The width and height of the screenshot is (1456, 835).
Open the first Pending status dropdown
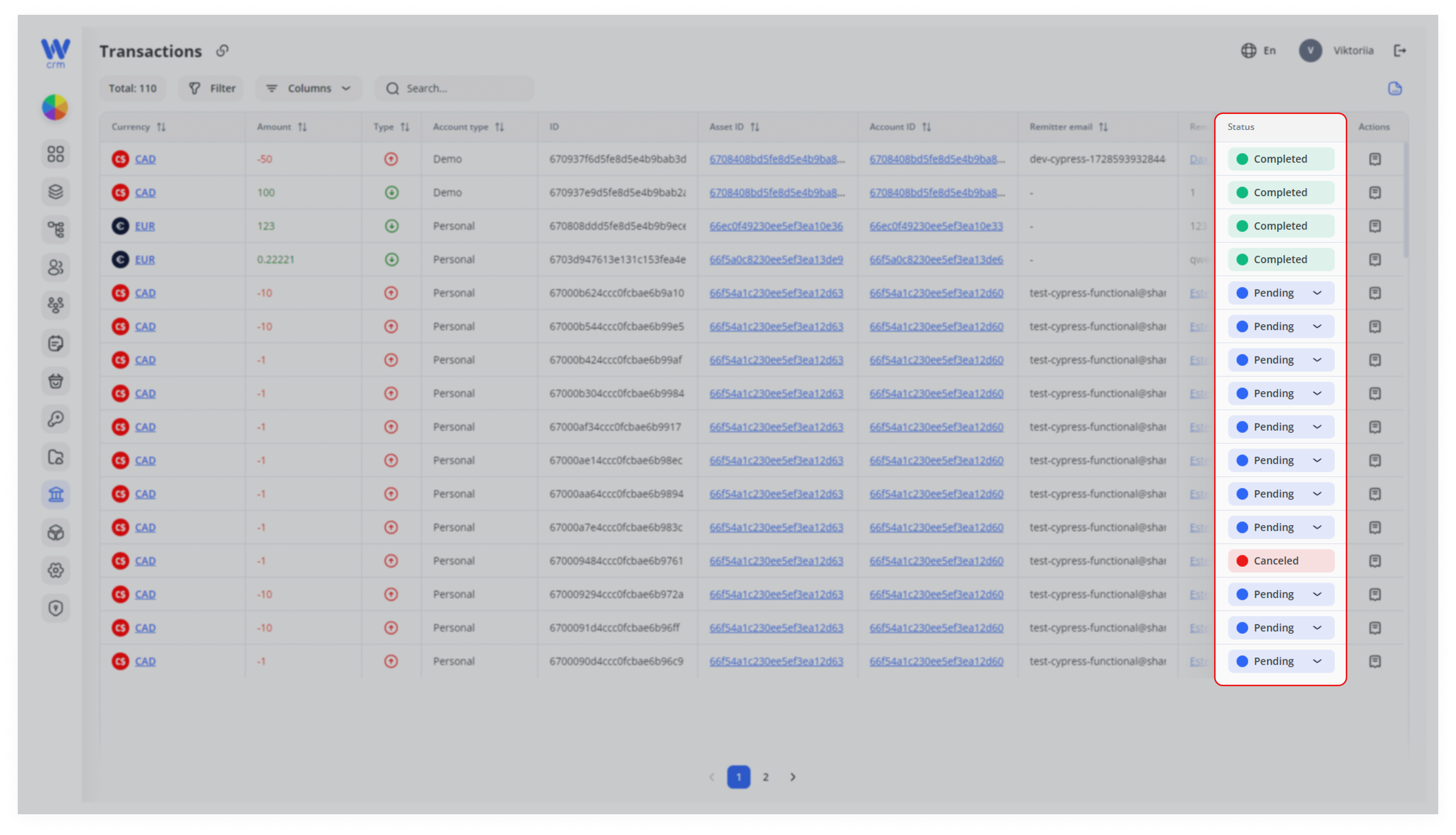point(1281,293)
